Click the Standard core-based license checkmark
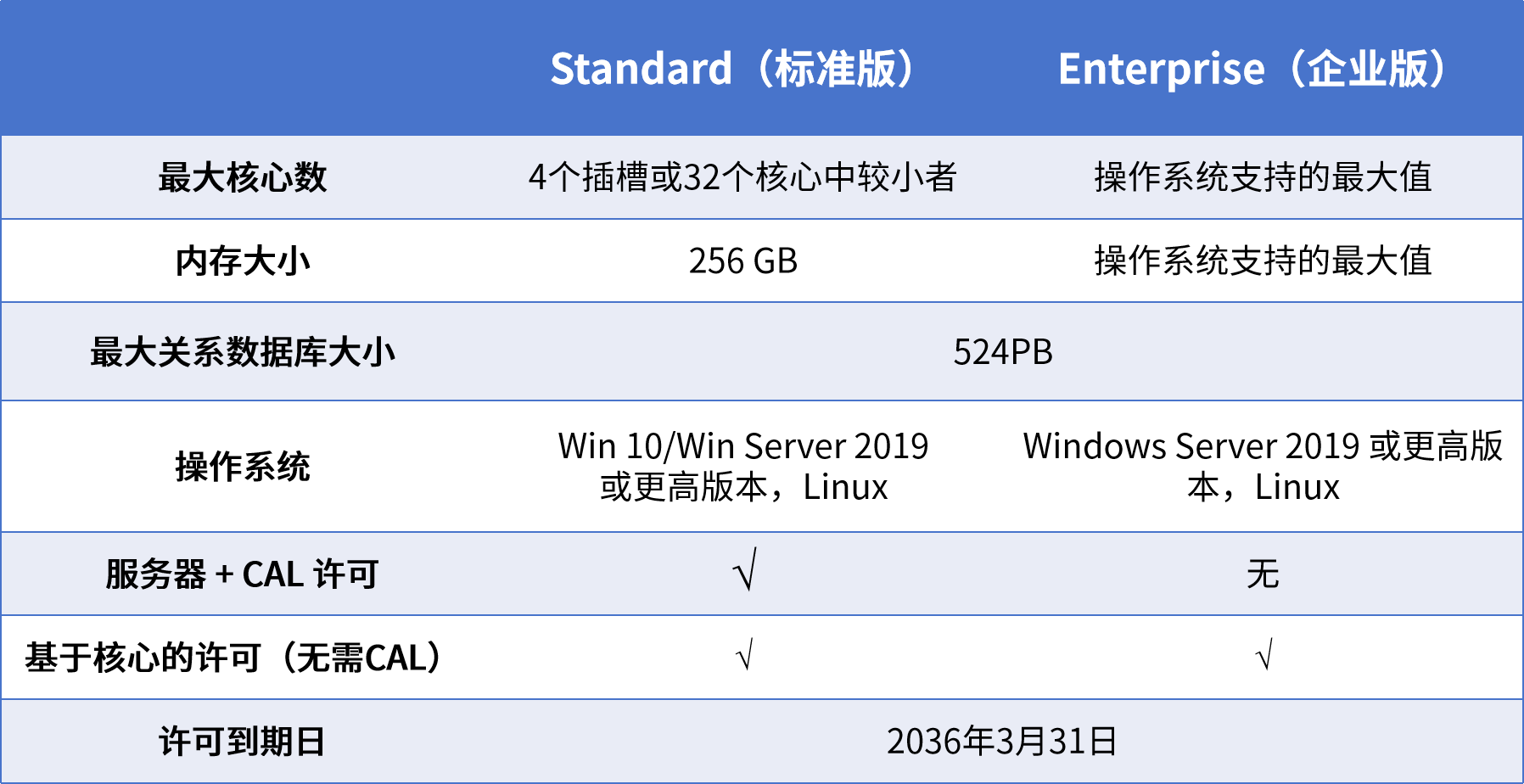 coord(745,656)
